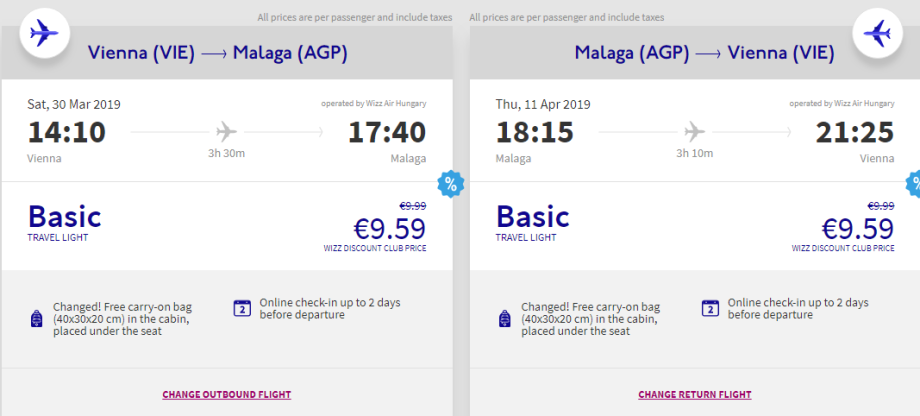Click the outbound airplane logo circle

(43, 35)
